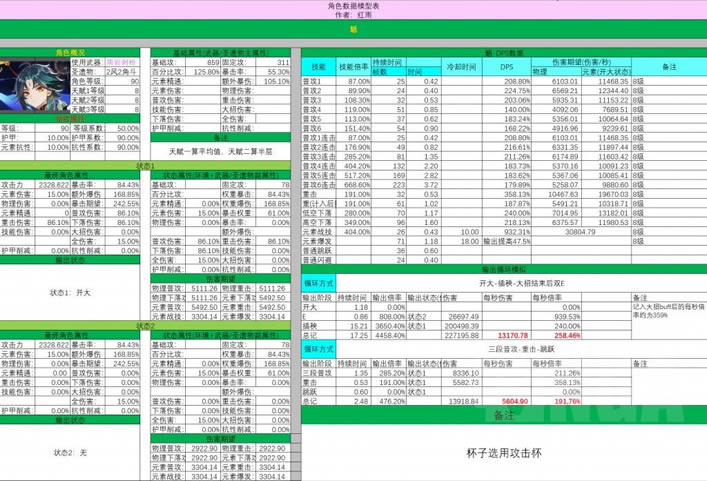Screen dimensions: 707x481
Task: Click the 状态1 light green header bar
Action: pos(145,166)
